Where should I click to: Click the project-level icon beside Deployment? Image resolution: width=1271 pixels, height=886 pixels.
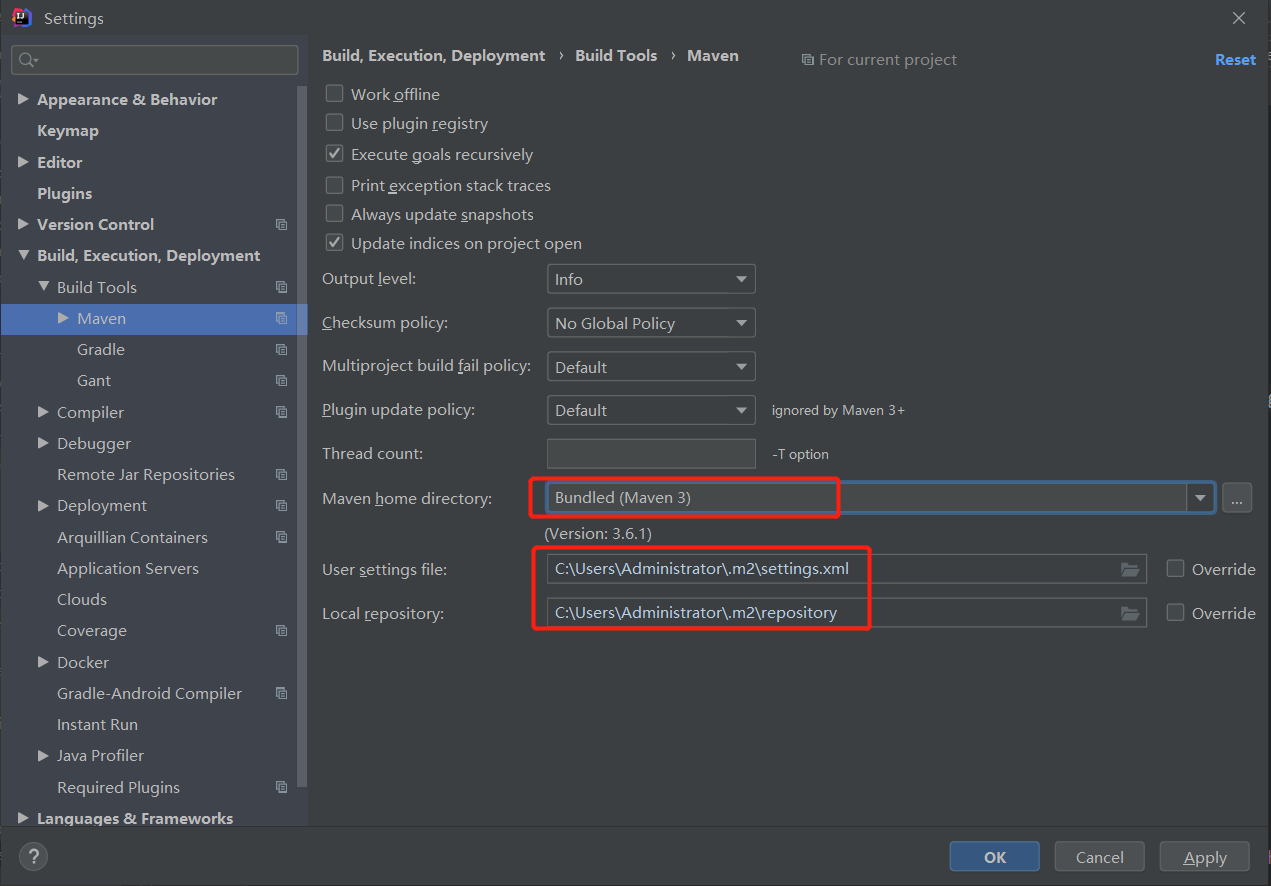(281, 506)
